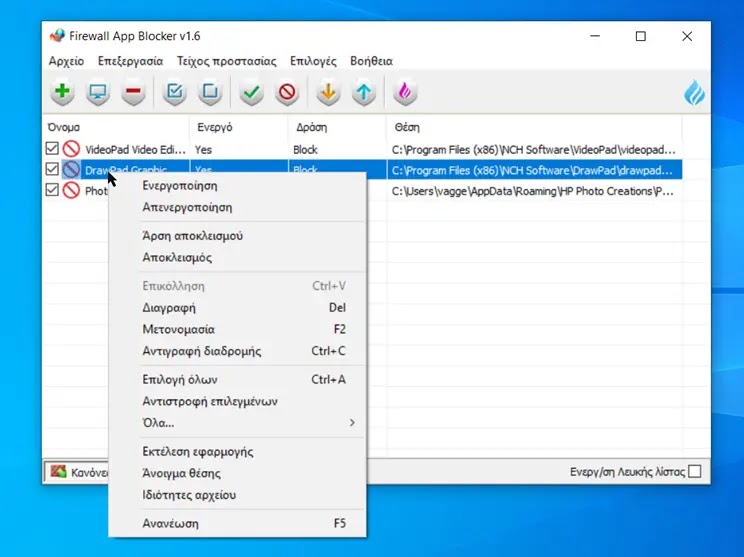This screenshot has height=557, width=744.
Task: Click the monitor Add process toolbar icon
Action: [x=98, y=92]
